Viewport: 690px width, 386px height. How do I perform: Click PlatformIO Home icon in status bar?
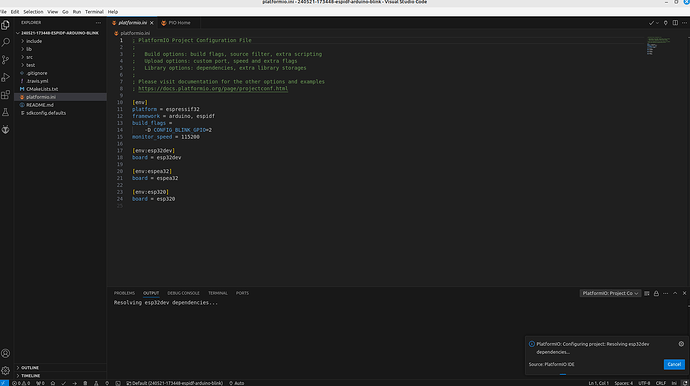coord(53,383)
